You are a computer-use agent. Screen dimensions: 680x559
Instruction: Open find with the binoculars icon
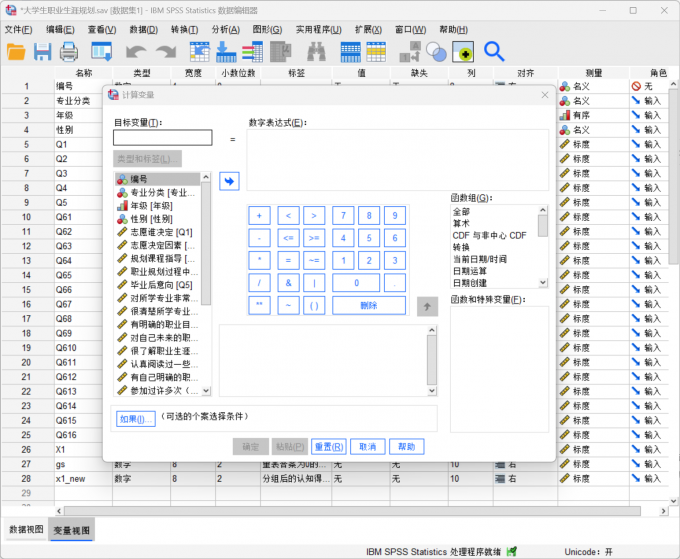tap(317, 52)
